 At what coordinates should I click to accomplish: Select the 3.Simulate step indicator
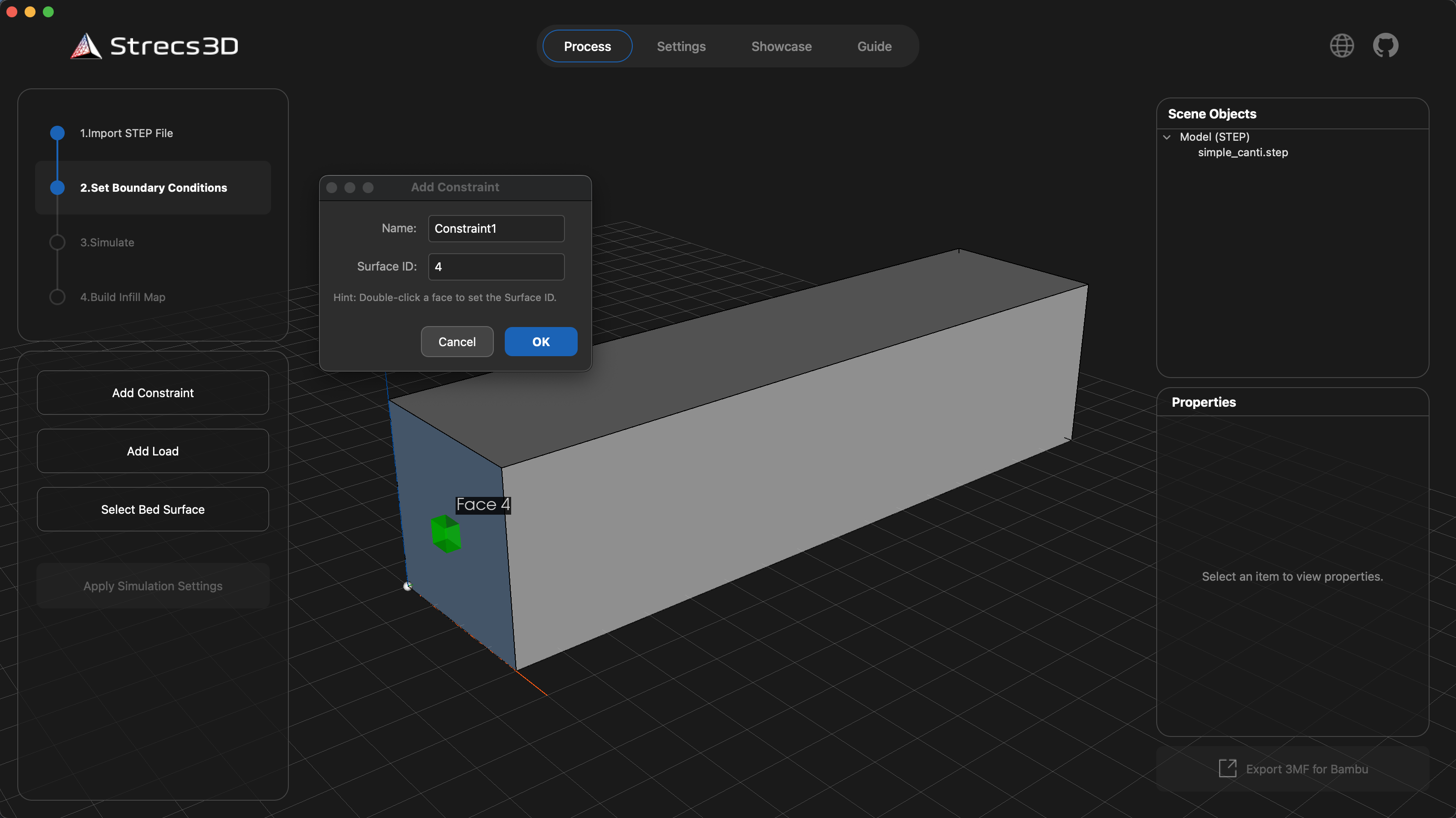(57, 242)
